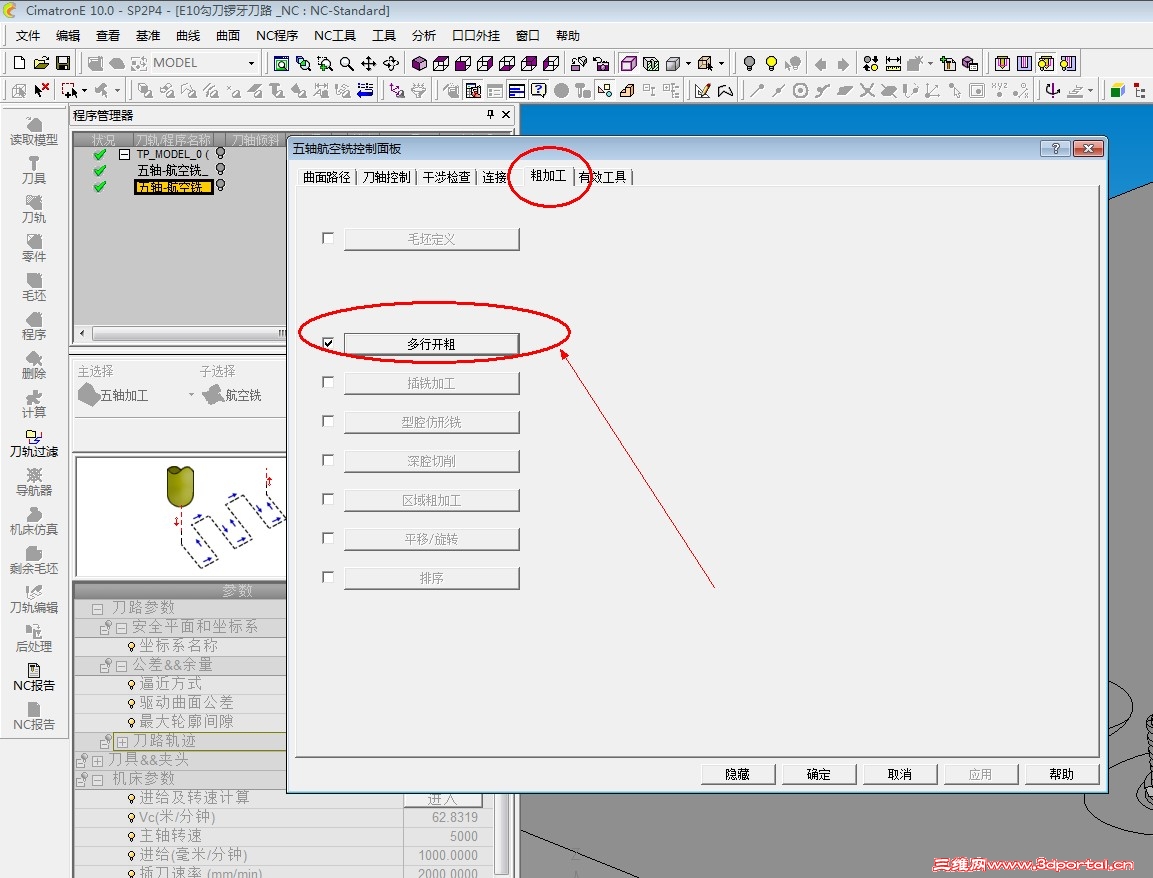Open a file with the folder icon
This screenshot has height=878, width=1153.
(41, 63)
